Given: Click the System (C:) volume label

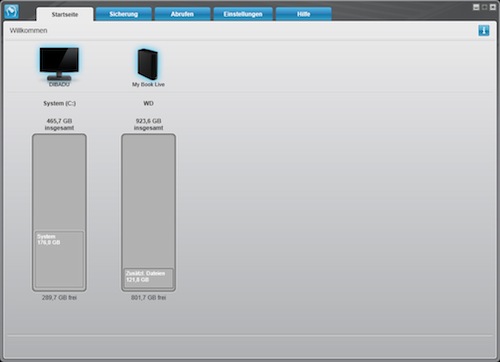Looking at the screenshot, I should [59, 103].
